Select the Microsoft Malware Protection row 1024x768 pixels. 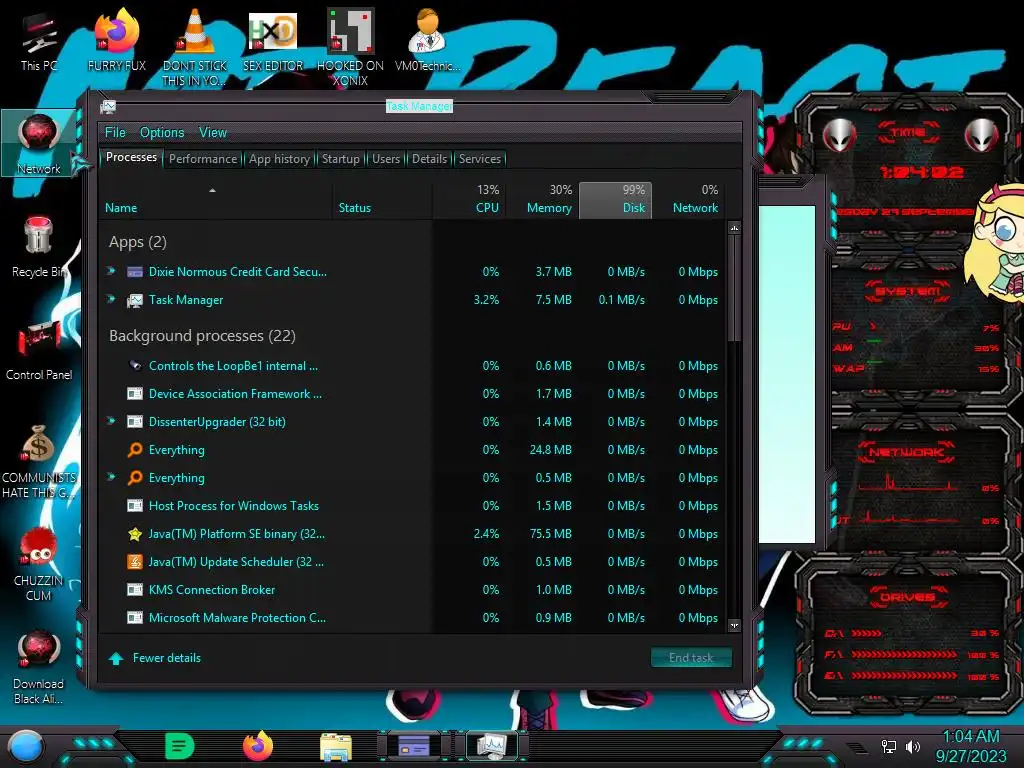pyautogui.click(x=412, y=618)
